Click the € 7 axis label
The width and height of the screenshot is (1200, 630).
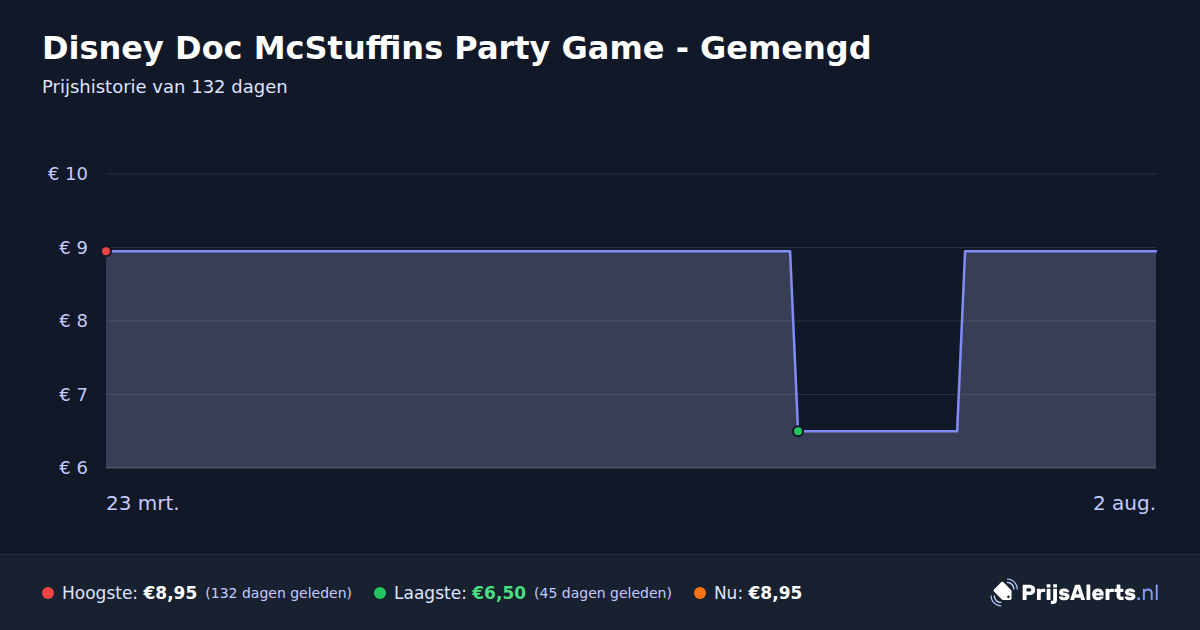73,395
